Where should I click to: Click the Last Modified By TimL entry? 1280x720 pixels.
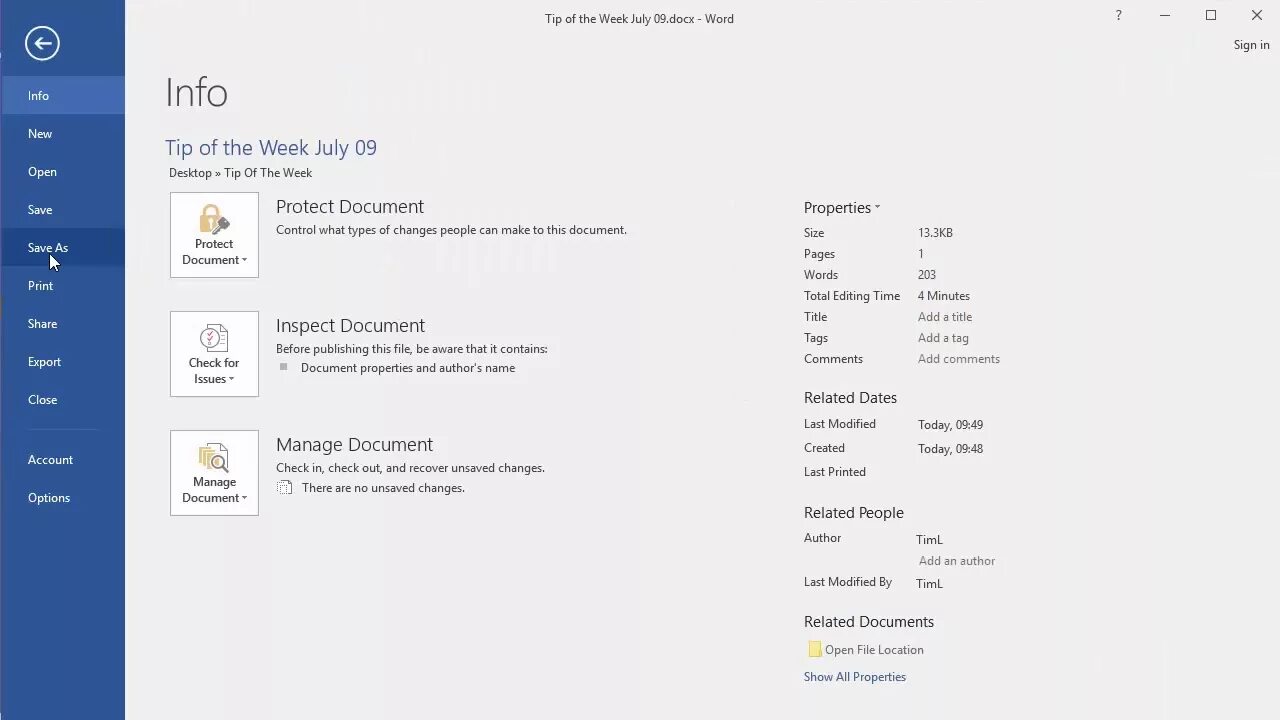click(929, 584)
